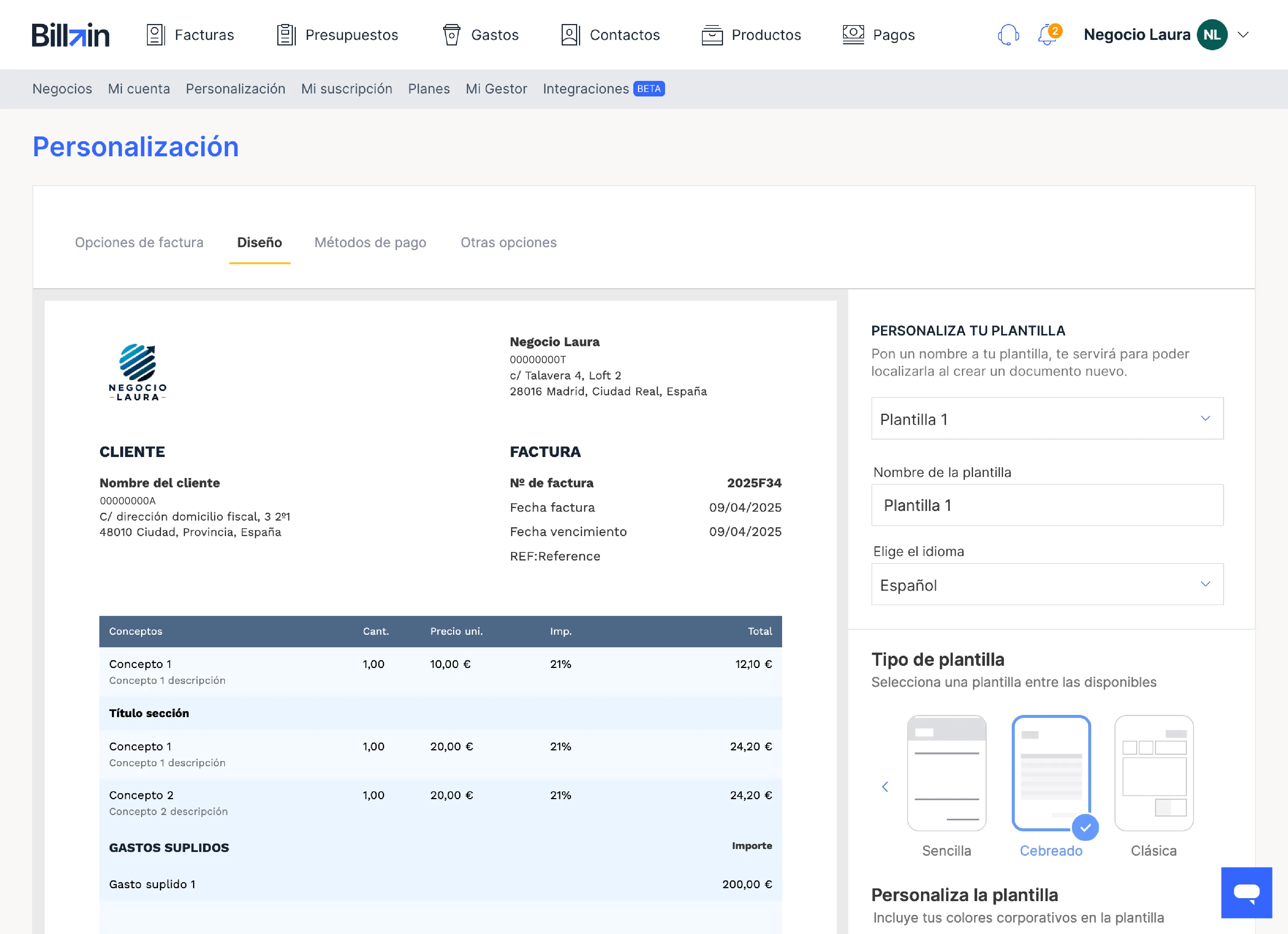
Task: Select the Sencilla template thumbnail
Action: tap(947, 773)
